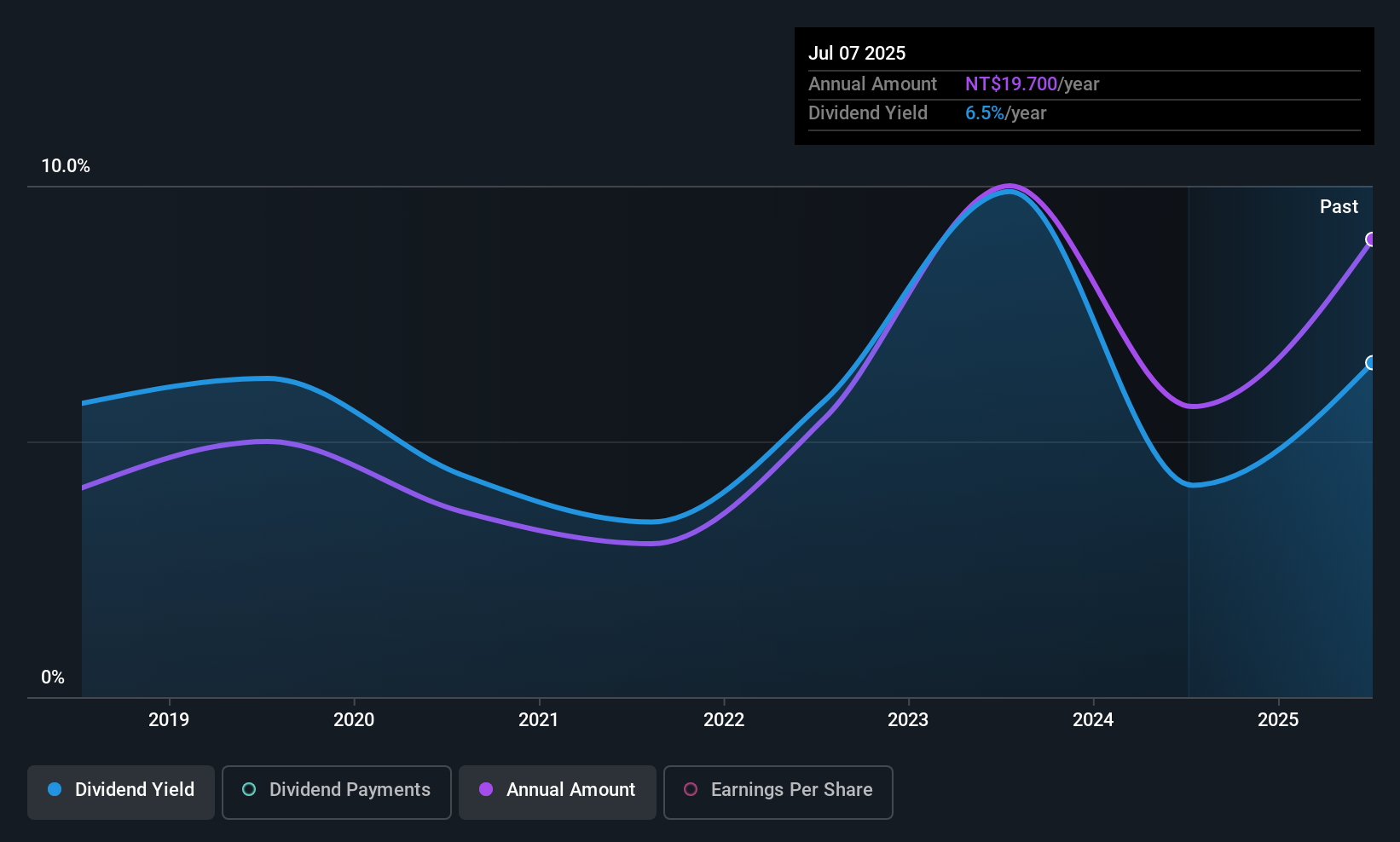Click the 2022 x-axis label

[724, 719]
